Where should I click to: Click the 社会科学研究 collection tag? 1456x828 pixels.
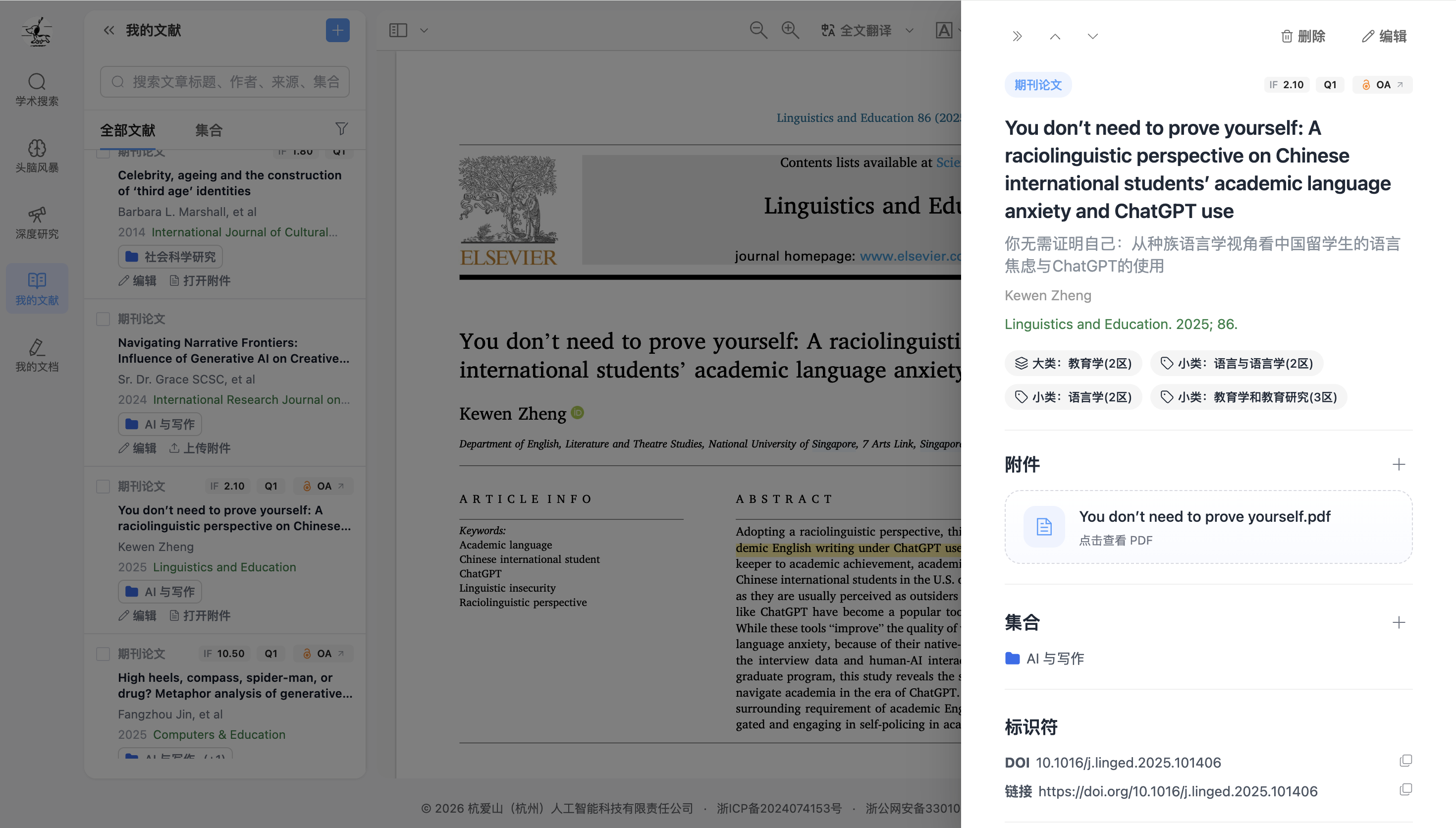(x=170, y=257)
